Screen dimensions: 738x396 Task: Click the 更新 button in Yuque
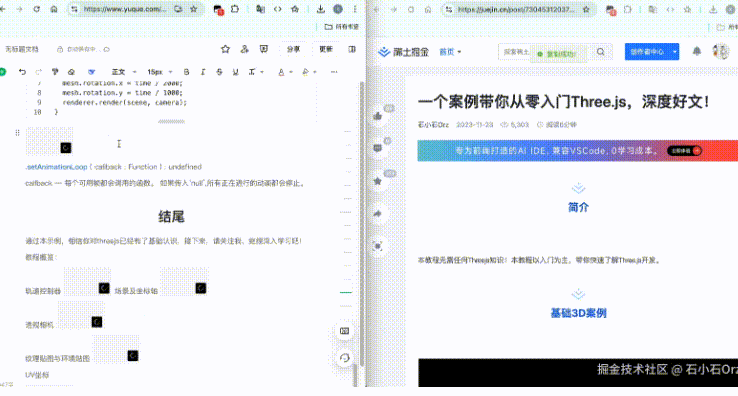coord(326,49)
